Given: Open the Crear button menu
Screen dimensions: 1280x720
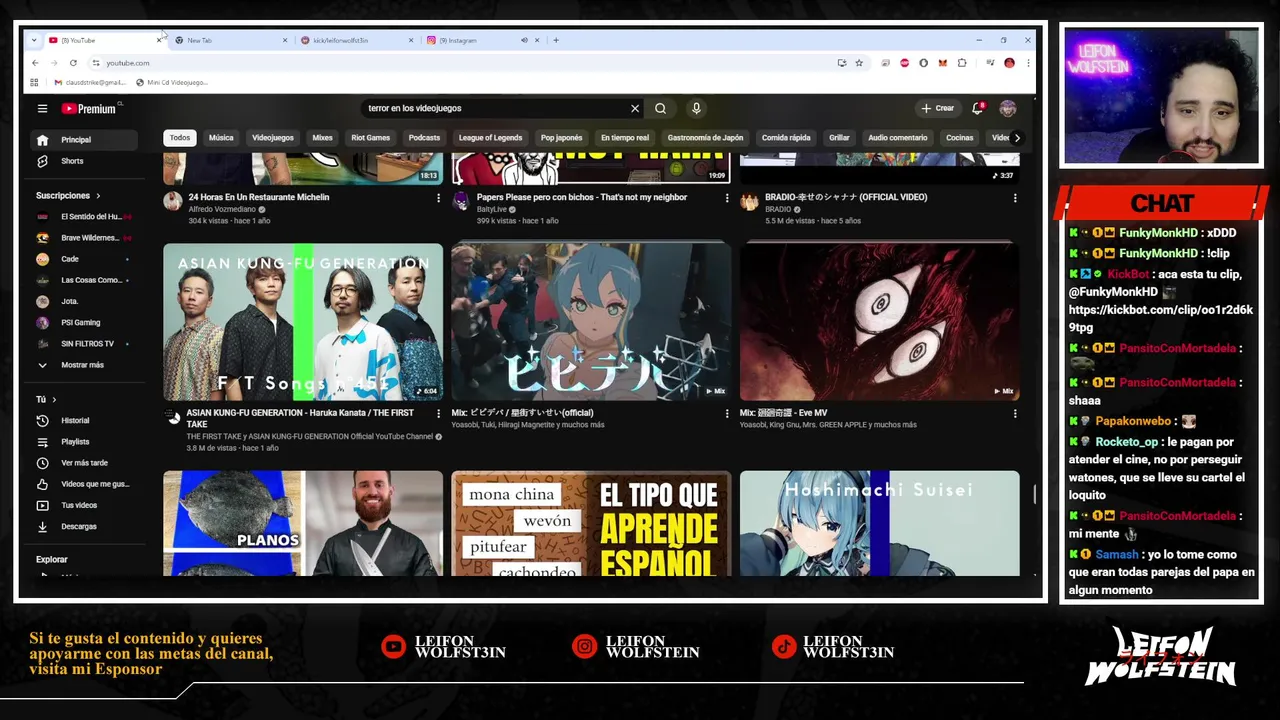Looking at the screenshot, I should pos(938,108).
